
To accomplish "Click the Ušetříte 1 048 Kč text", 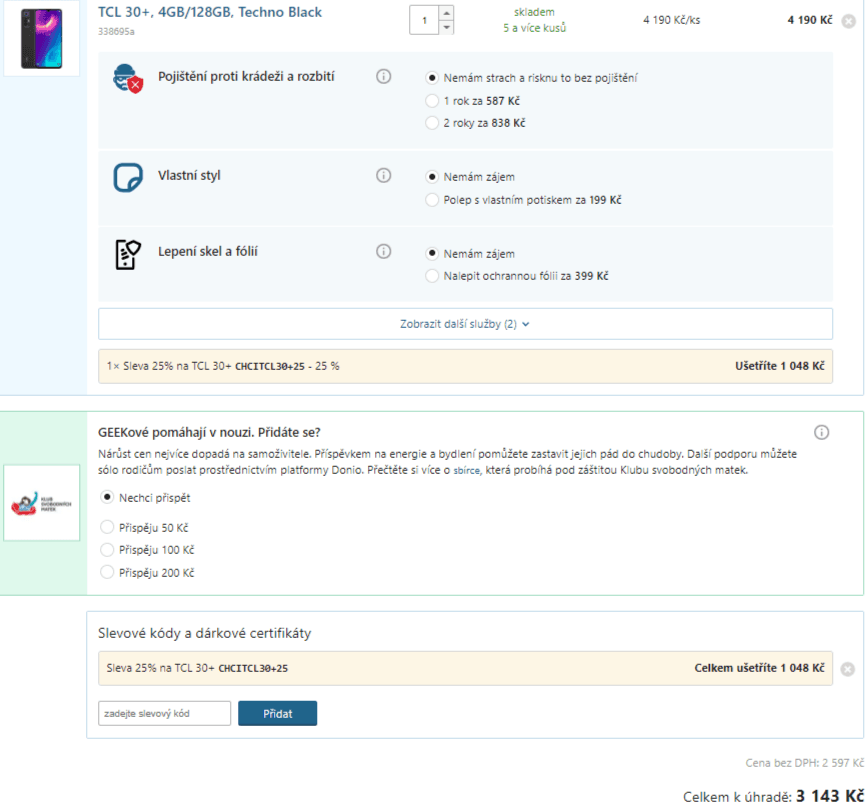I will (x=779, y=366).
